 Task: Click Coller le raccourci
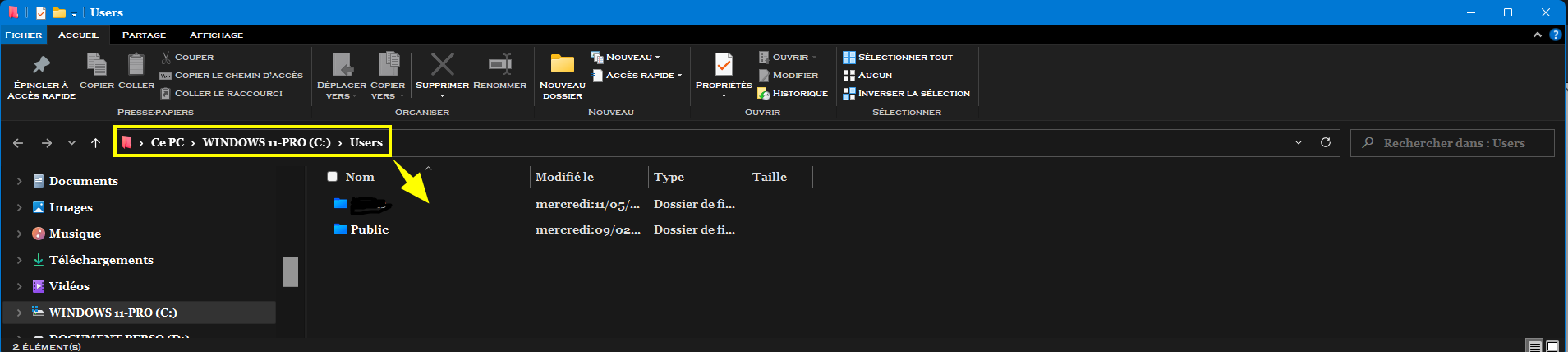[x=222, y=94]
